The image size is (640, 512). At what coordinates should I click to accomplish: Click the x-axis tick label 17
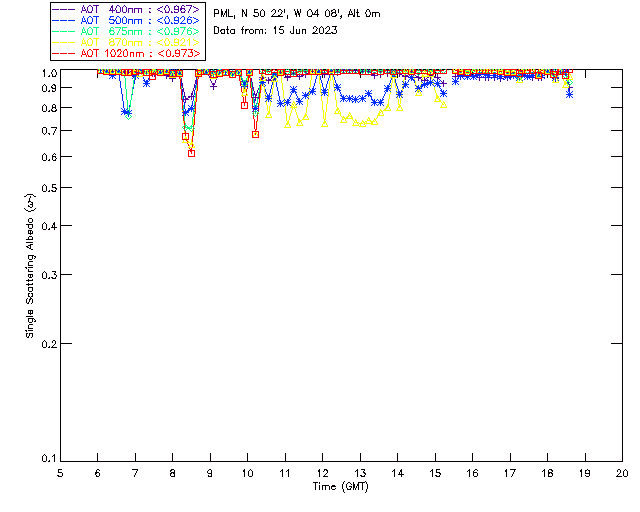[x=510, y=473]
